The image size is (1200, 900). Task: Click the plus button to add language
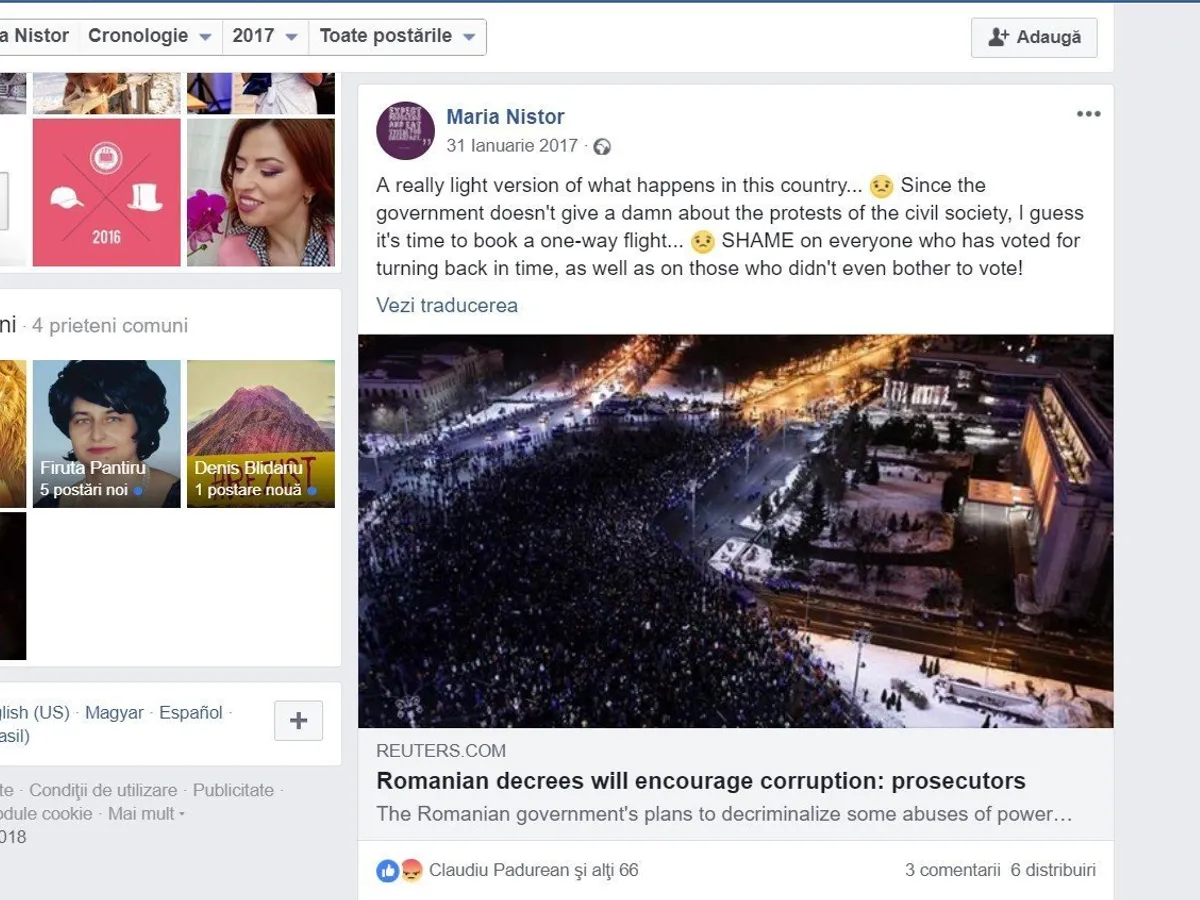[298, 721]
